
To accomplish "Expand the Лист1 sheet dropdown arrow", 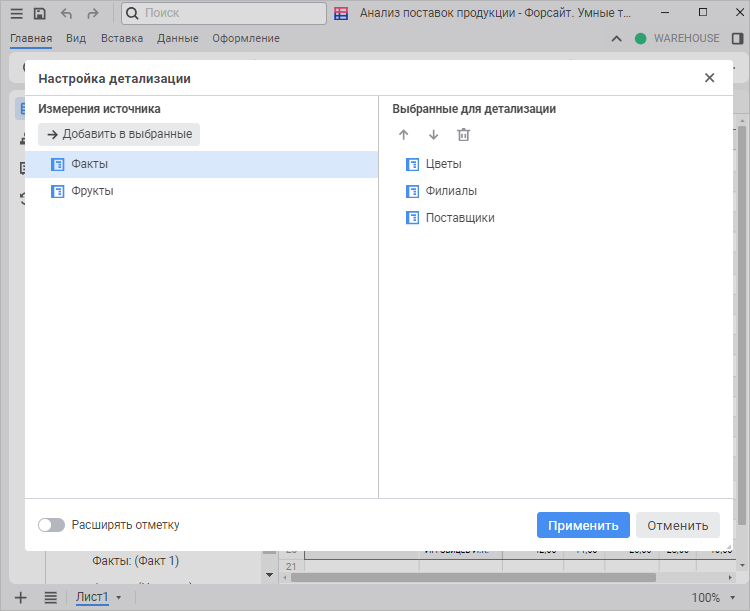I will coord(119,598).
